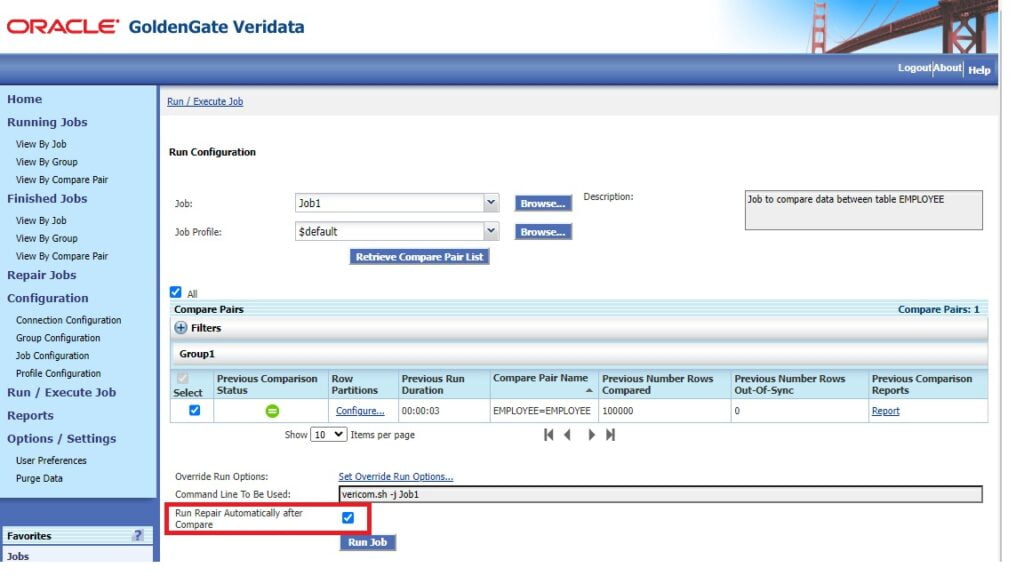
Task: Enable the All compare pairs checkbox
Action: tap(175, 291)
